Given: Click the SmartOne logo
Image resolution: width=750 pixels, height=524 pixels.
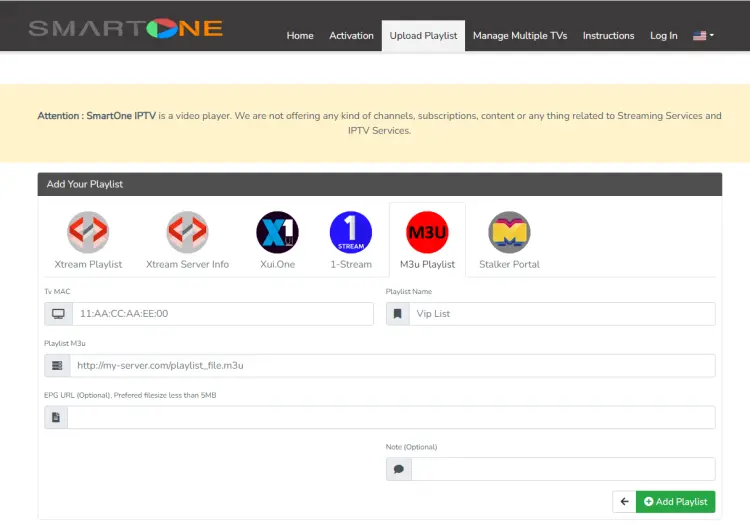Looking at the screenshot, I should click(126, 28).
